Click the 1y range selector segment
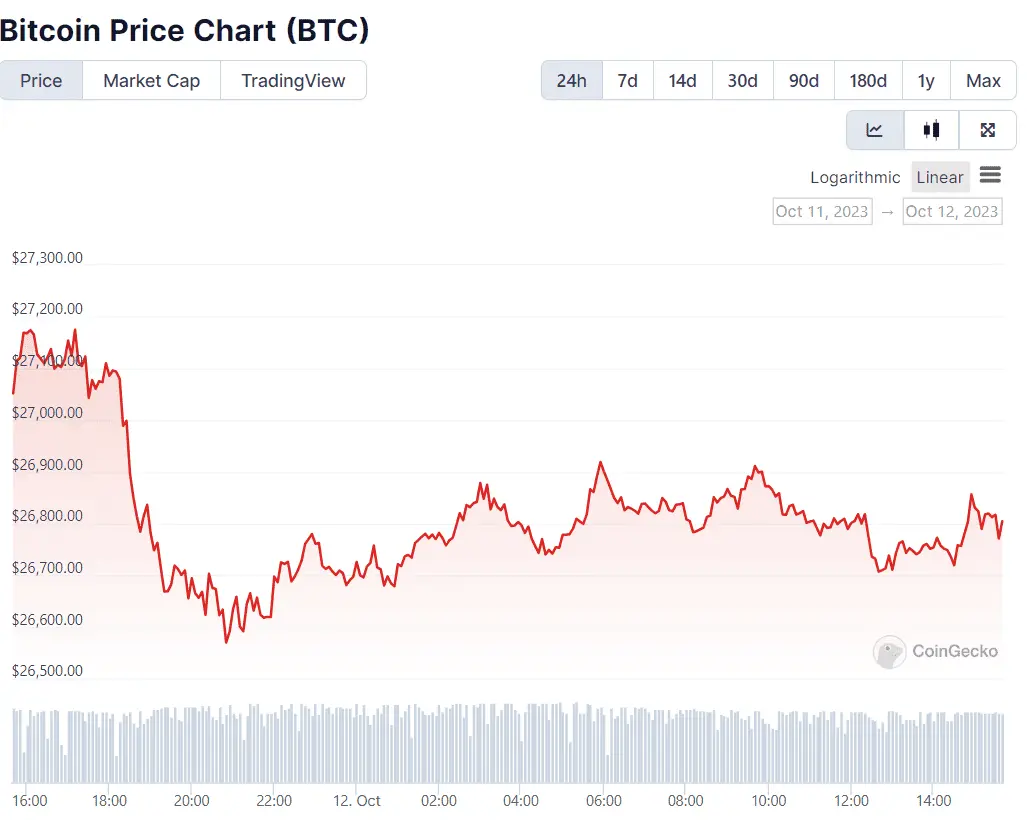 (x=925, y=80)
